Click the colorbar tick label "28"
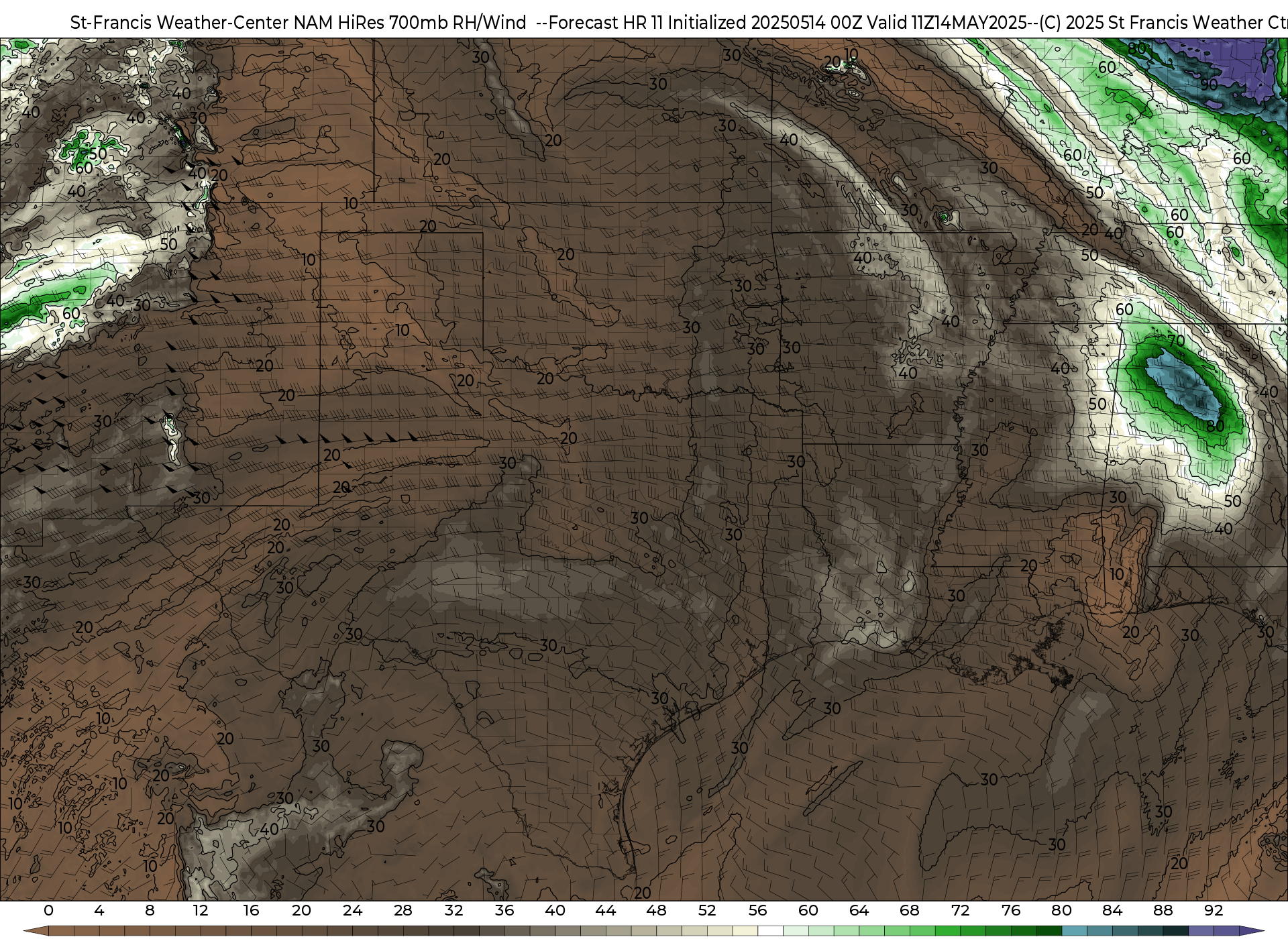Screen dimensions: 1288x939 coord(403,910)
